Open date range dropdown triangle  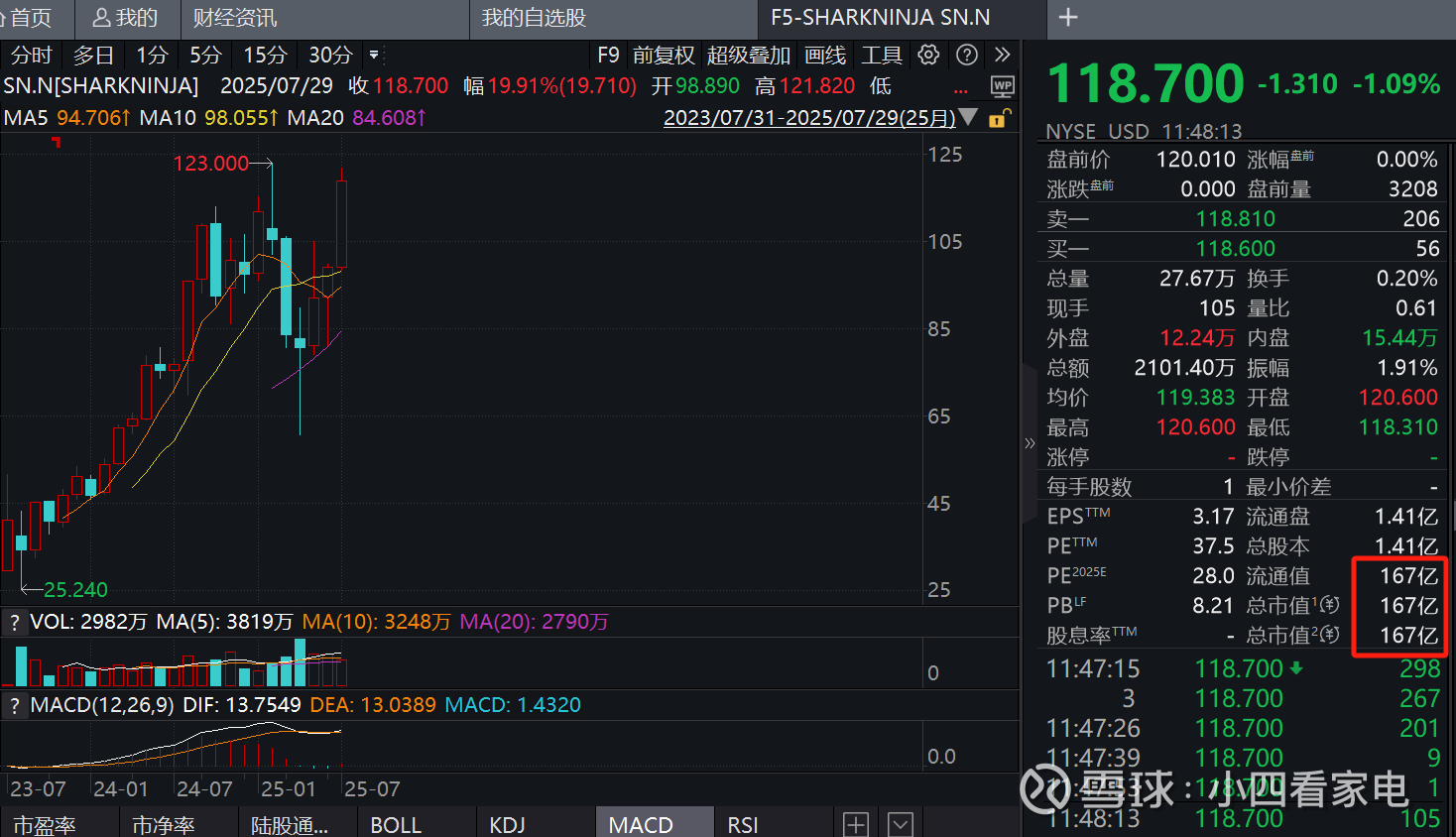pos(969,118)
